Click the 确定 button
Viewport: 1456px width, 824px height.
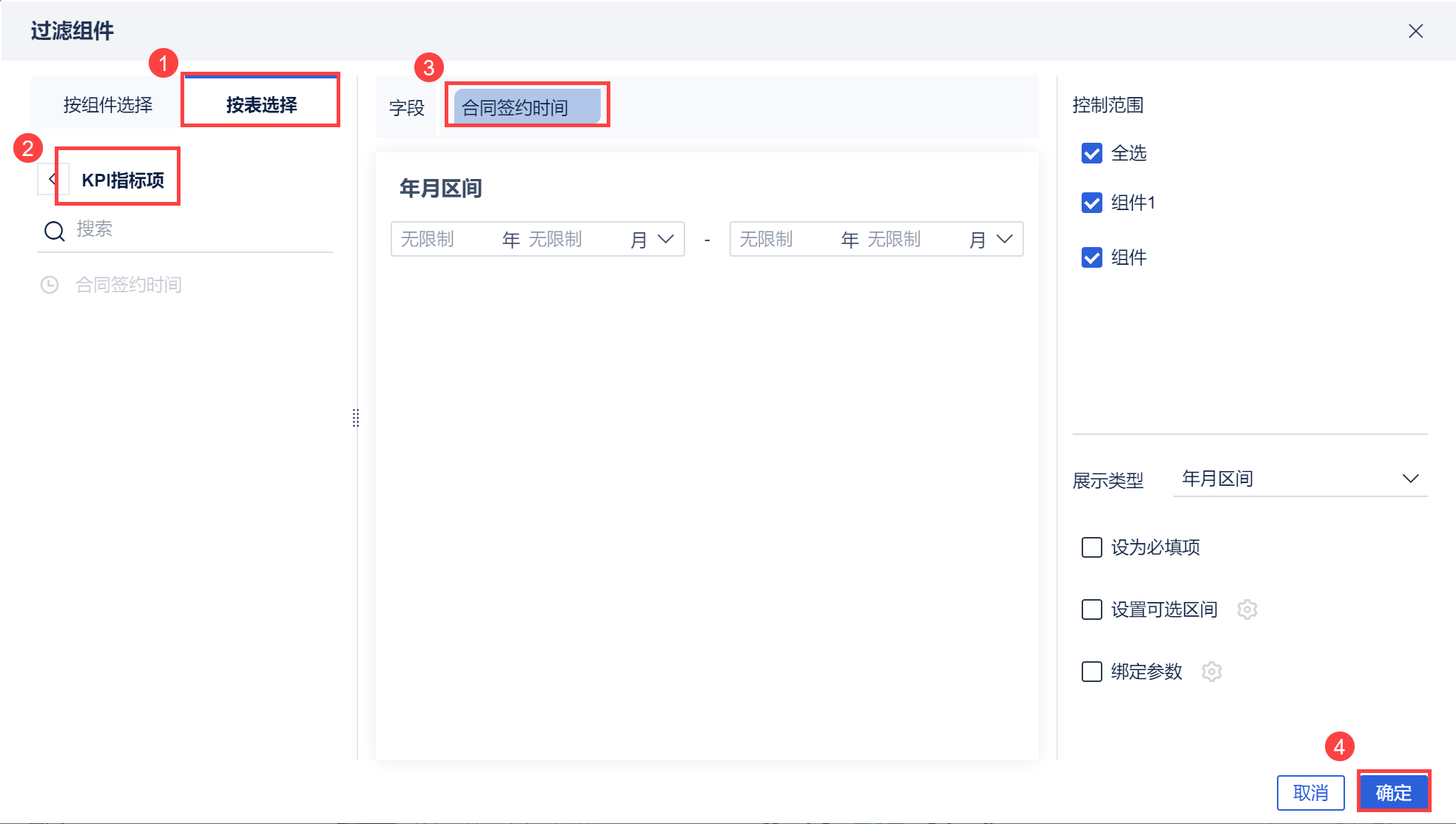coord(1393,793)
